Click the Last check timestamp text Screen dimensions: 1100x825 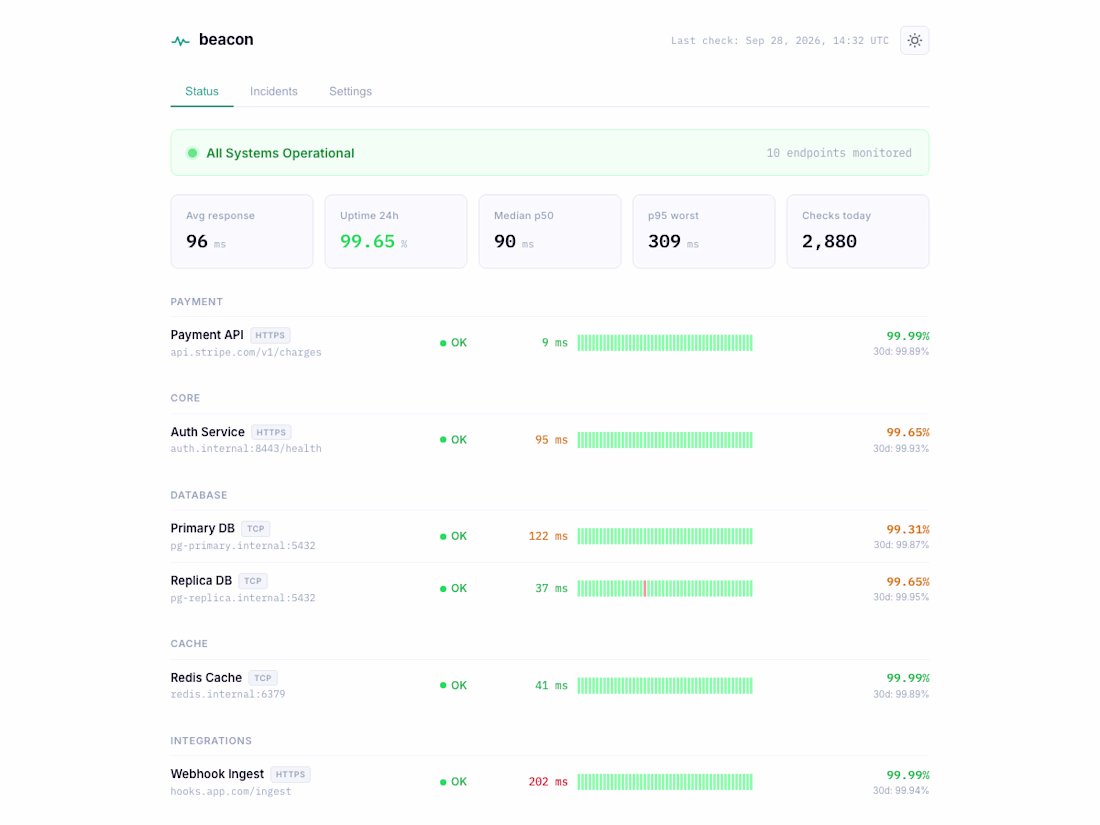point(779,41)
